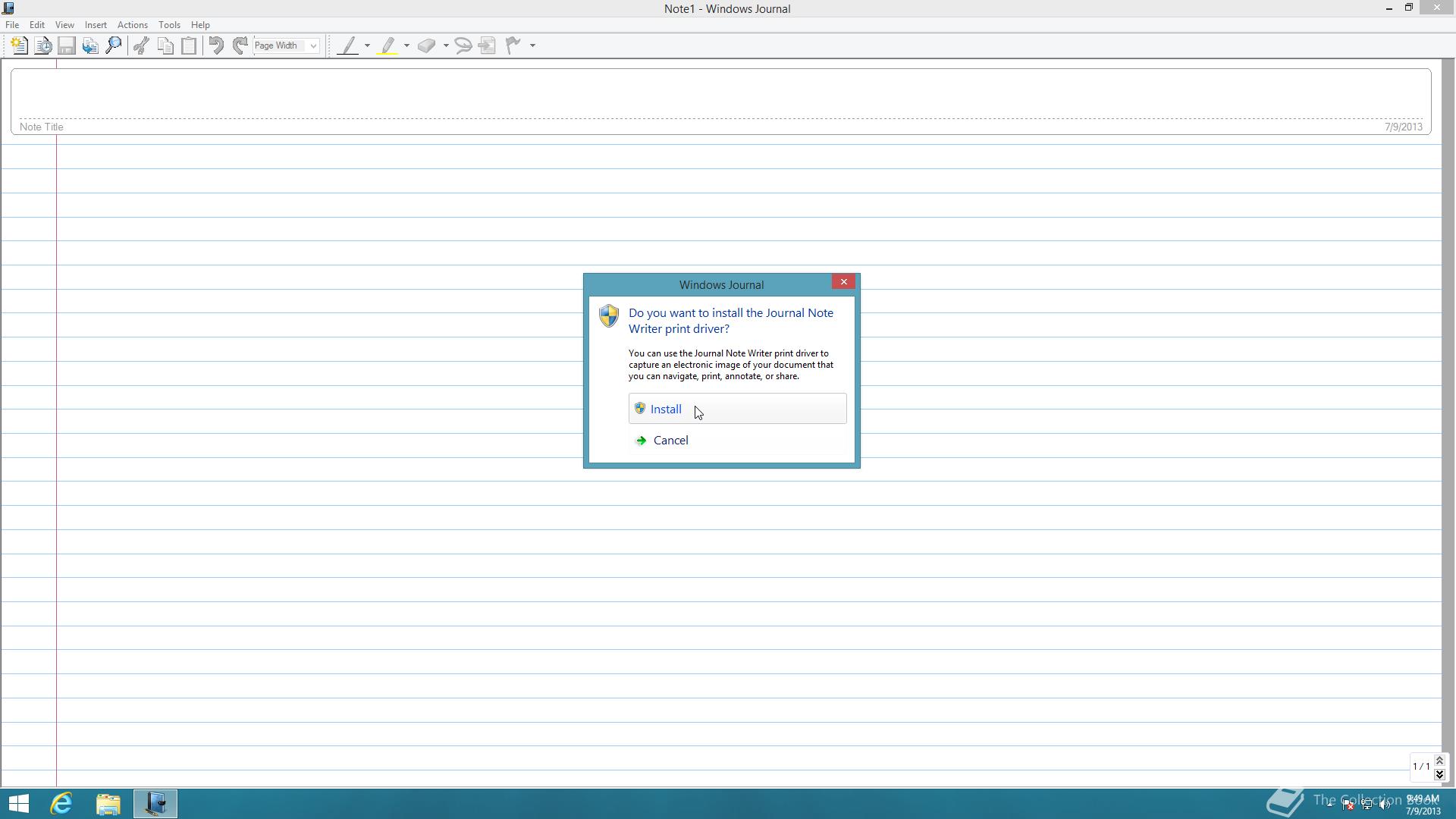This screenshot has width=1456, height=819.
Task: Expand the Pen tool options arrow
Action: [367, 45]
